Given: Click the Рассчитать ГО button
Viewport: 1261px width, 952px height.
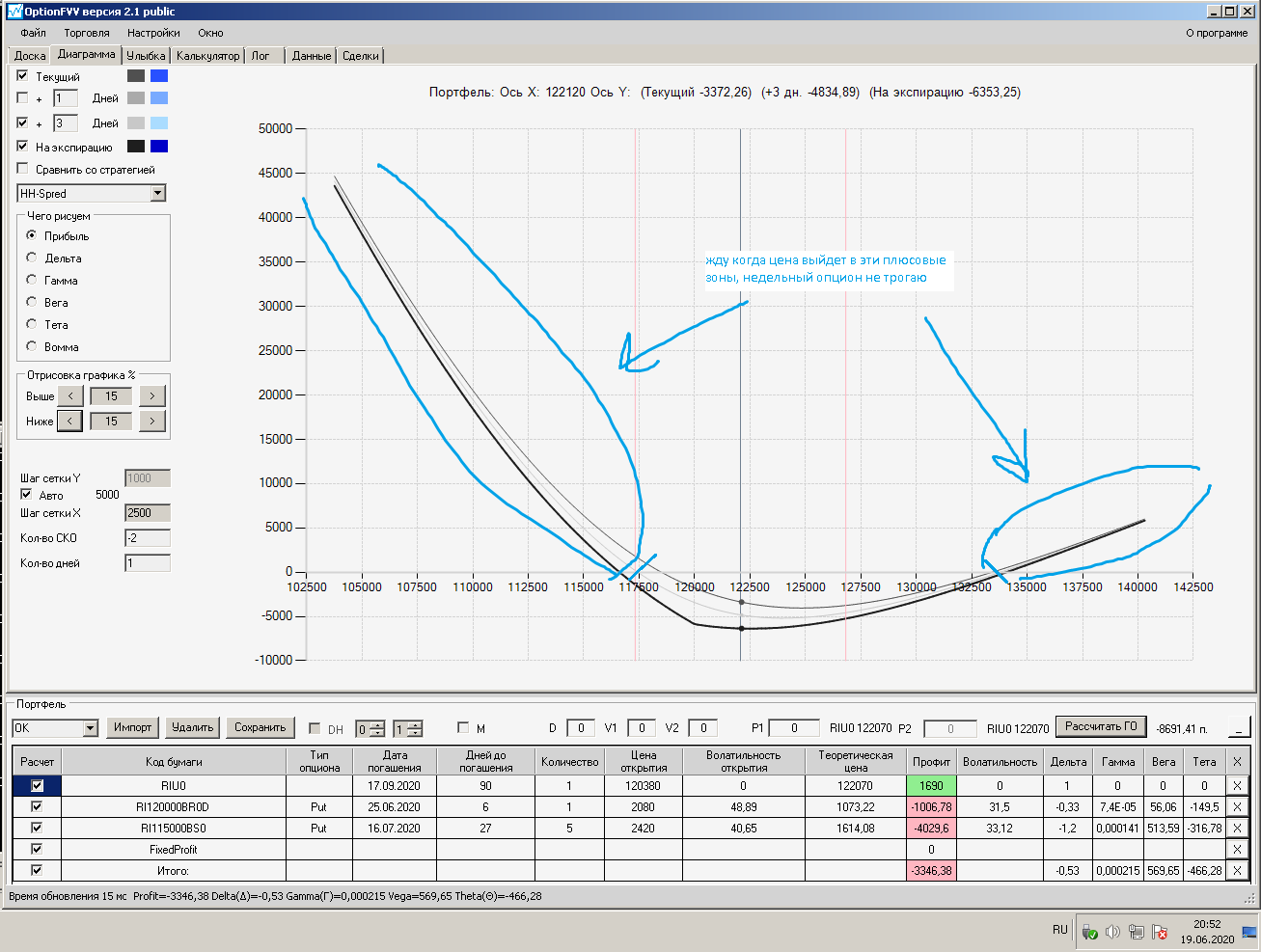Looking at the screenshot, I should point(1101,726).
